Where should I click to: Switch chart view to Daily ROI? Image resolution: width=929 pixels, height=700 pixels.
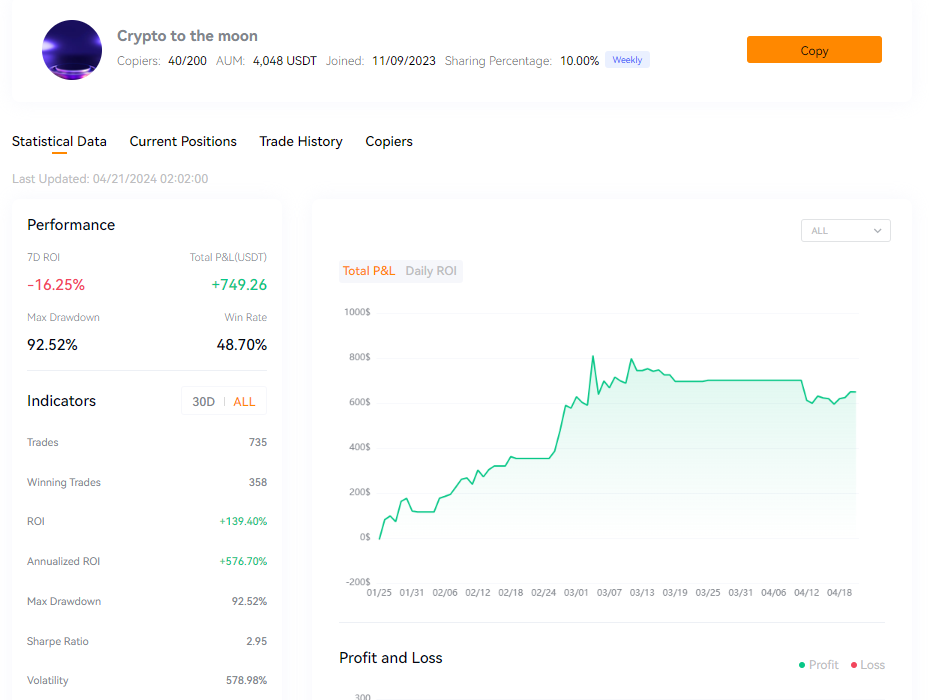431,270
